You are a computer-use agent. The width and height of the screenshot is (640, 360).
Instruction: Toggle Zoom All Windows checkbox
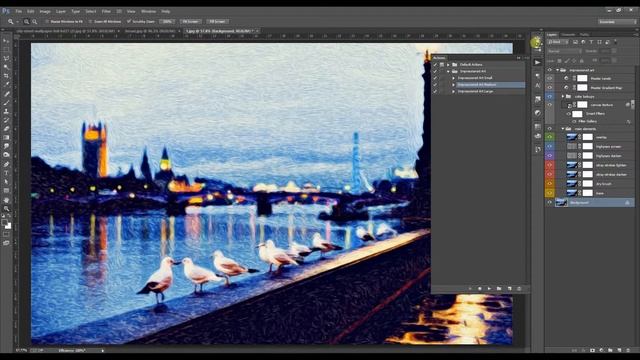[x=90, y=22]
